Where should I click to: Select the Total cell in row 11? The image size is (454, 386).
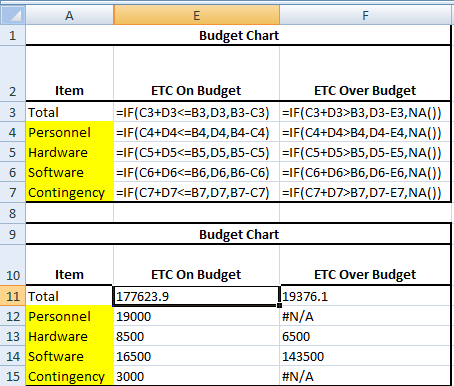point(69,296)
